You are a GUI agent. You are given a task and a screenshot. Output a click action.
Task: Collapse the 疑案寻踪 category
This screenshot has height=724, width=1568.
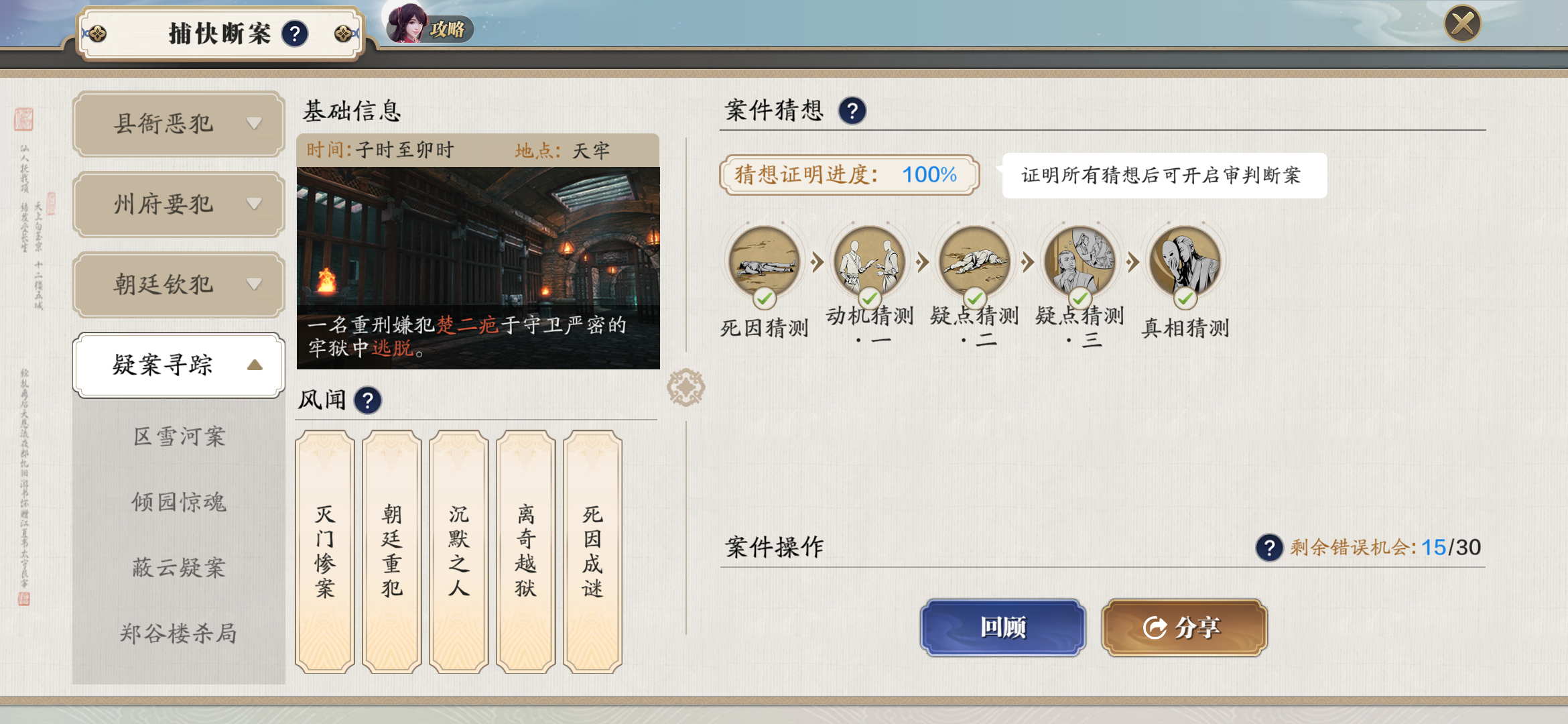(179, 365)
